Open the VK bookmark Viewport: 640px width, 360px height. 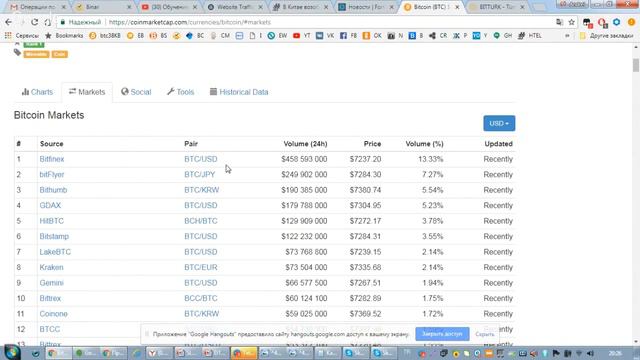(x=325, y=36)
